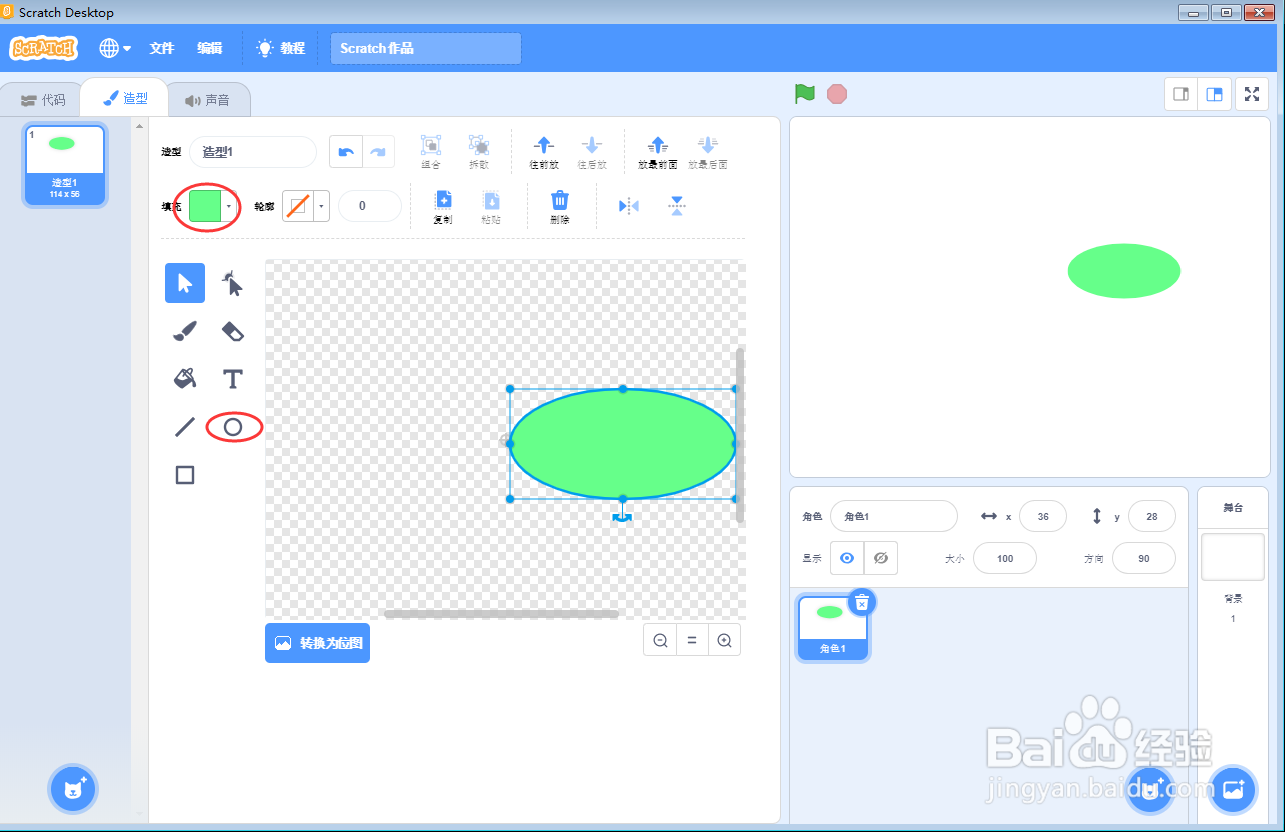Click the green flag to run
The width and height of the screenshot is (1285, 832).
point(805,94)
